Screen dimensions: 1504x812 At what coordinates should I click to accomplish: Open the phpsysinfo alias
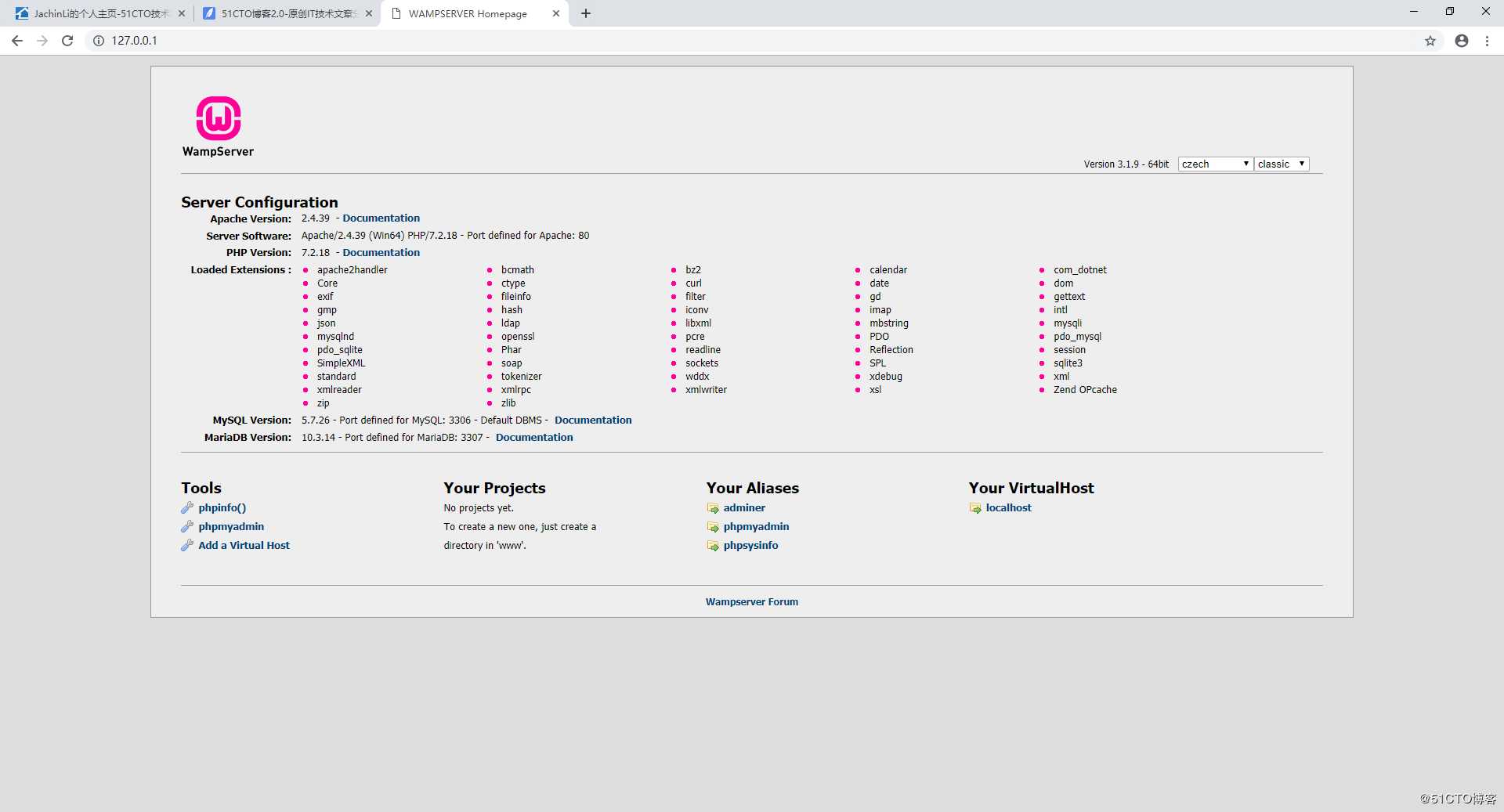[x=750, y=546]
